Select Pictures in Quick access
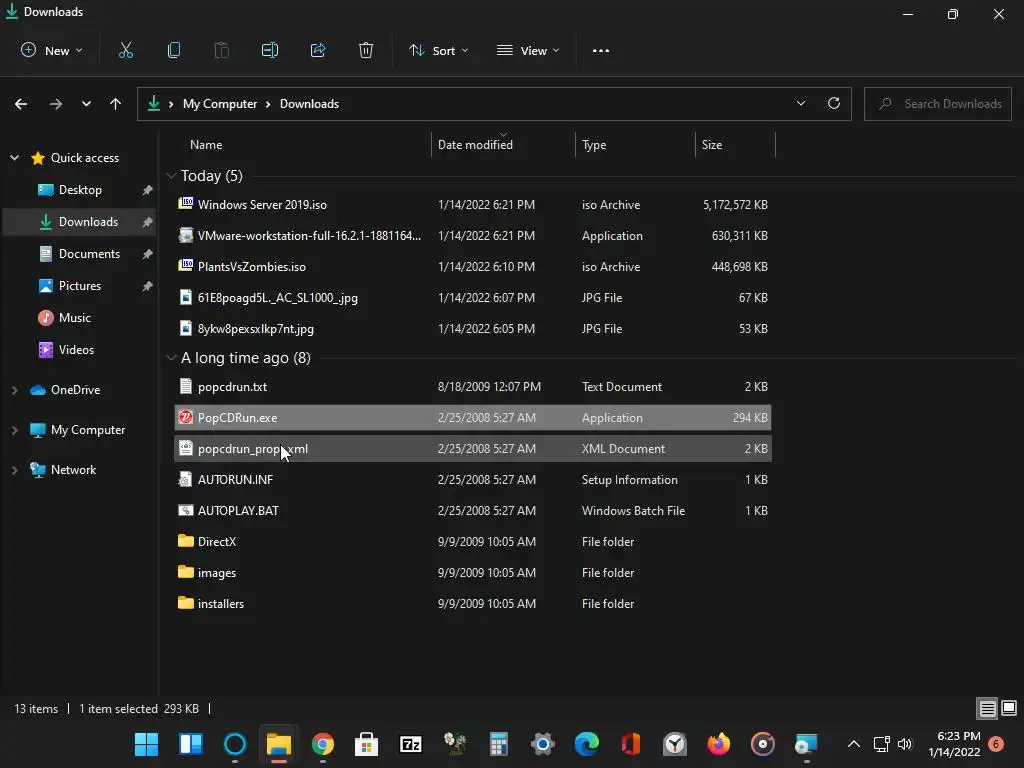Image resolution: width=1024 pixels, height=768 pixels. click(x=78, y=286)
